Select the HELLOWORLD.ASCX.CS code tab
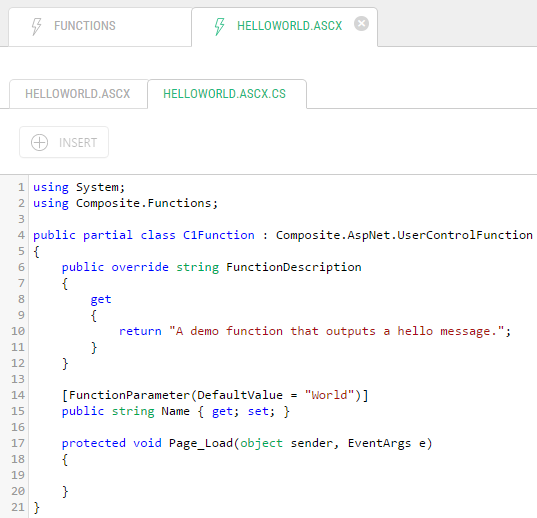The width and height of the screenshot is (537, 518). tap(227, 94)
